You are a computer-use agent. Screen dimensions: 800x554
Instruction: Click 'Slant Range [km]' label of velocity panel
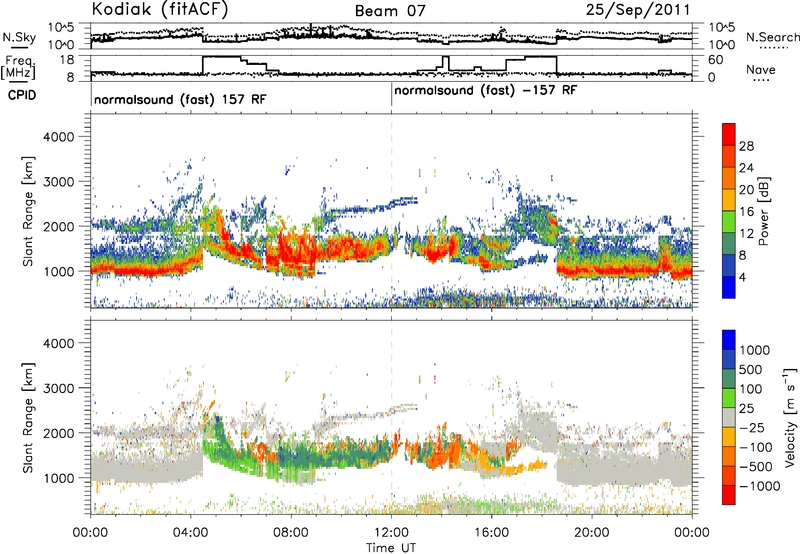pyautogui.click(x=28, y=418)
